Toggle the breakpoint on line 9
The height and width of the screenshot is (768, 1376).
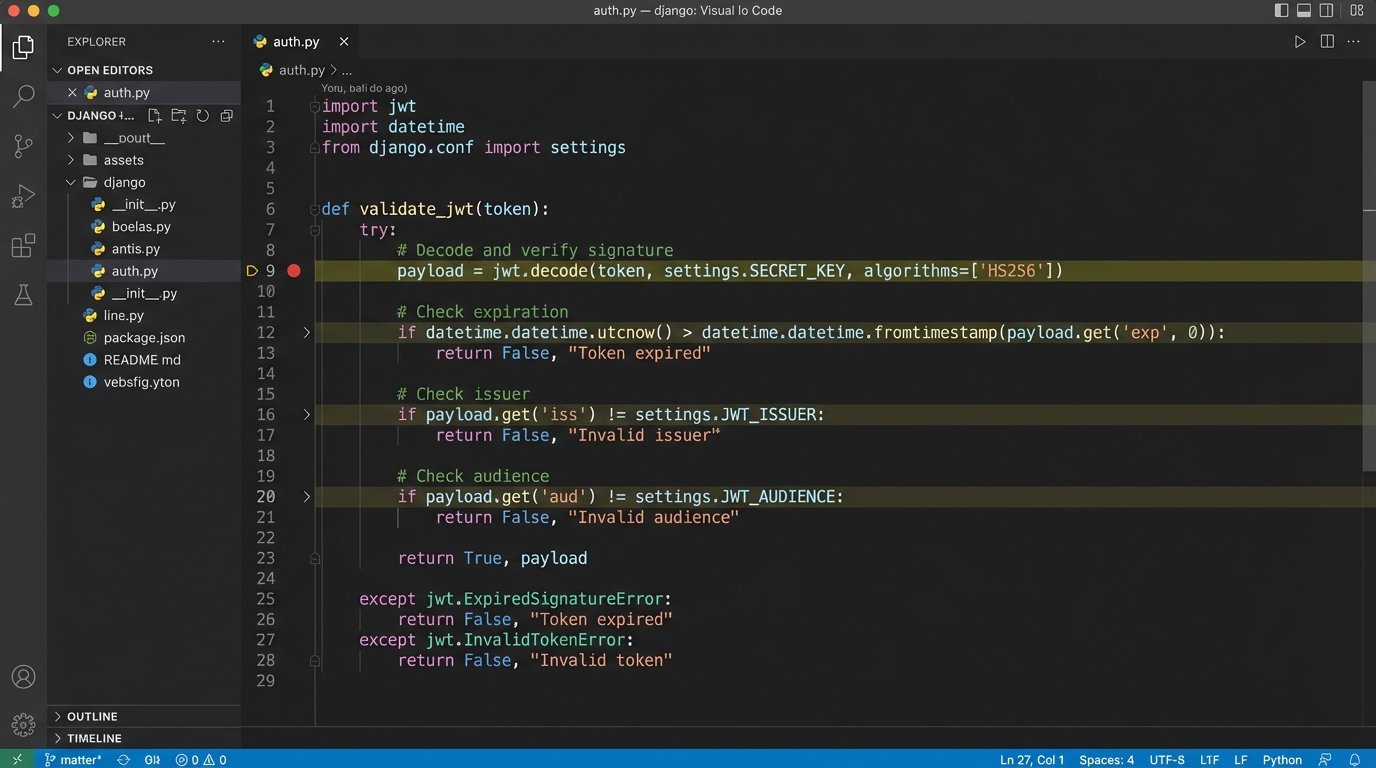click(293, 270)
